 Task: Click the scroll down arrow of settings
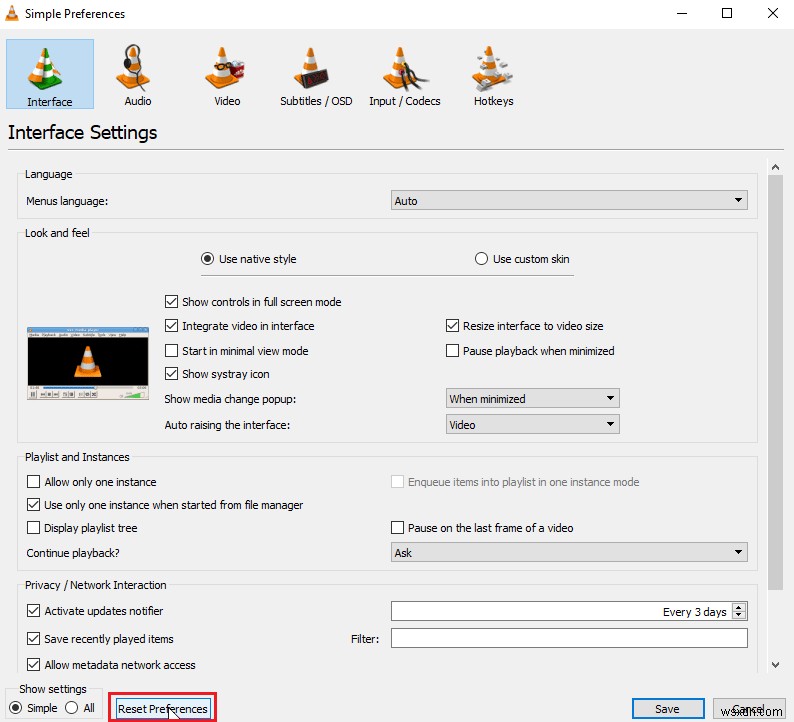[x=775, y=665]
